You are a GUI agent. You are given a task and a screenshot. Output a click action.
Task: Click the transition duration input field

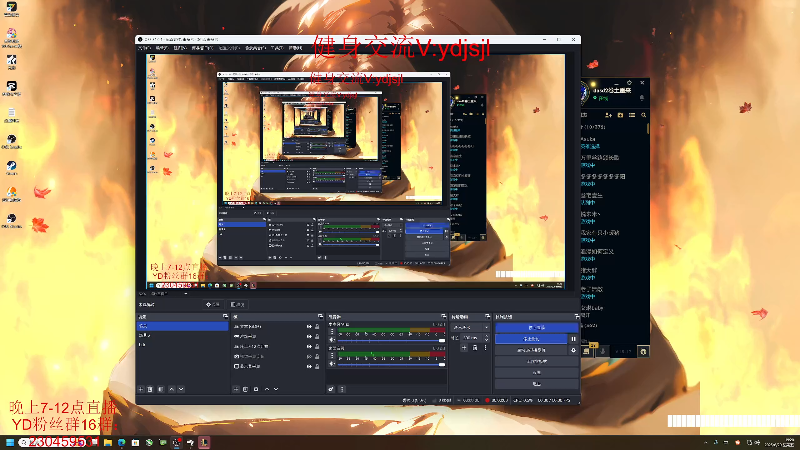[472, 338]
